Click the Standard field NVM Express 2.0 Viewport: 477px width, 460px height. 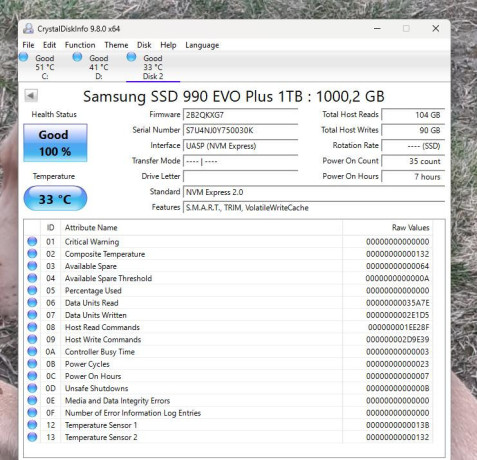[314, 192]
